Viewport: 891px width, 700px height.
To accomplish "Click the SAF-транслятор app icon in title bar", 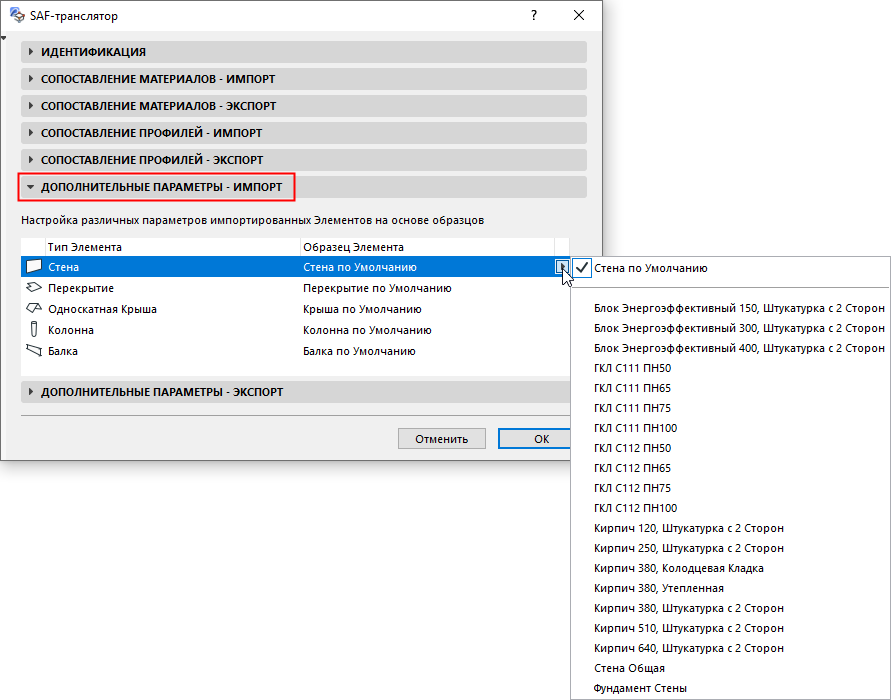I will point(18,15).
